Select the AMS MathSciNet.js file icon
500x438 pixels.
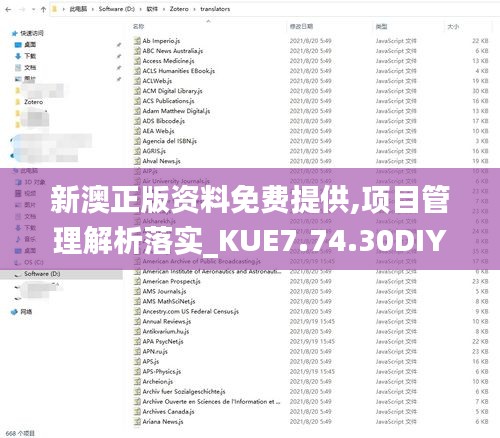[x=137, y=301]
